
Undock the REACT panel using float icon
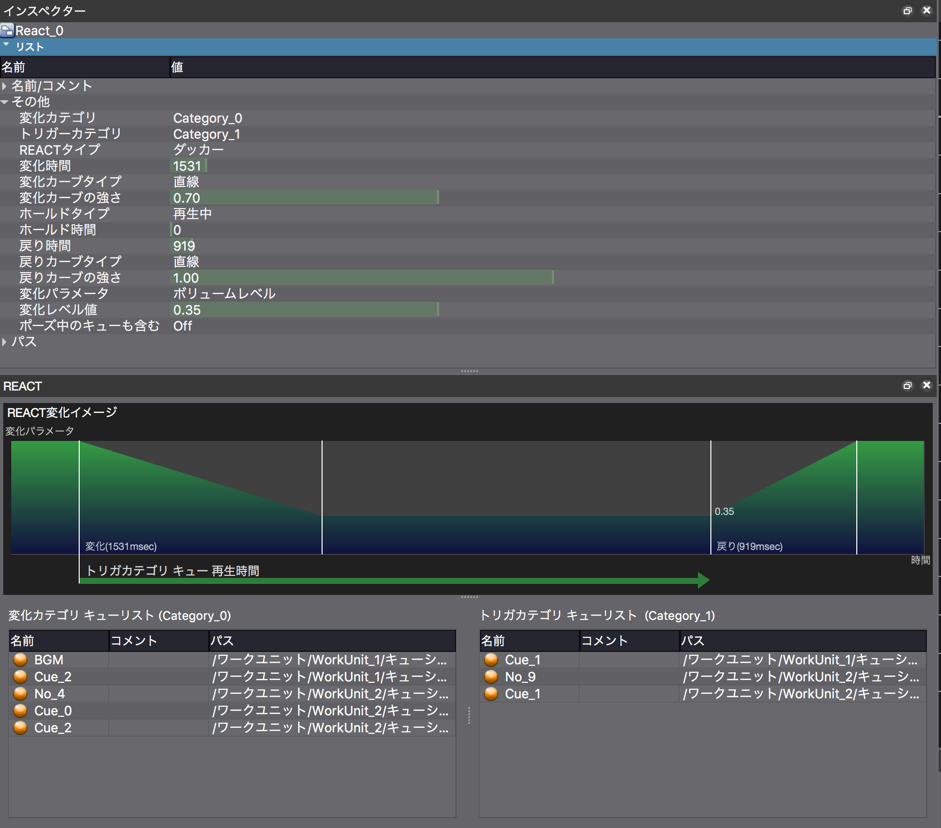click(907, 386)
